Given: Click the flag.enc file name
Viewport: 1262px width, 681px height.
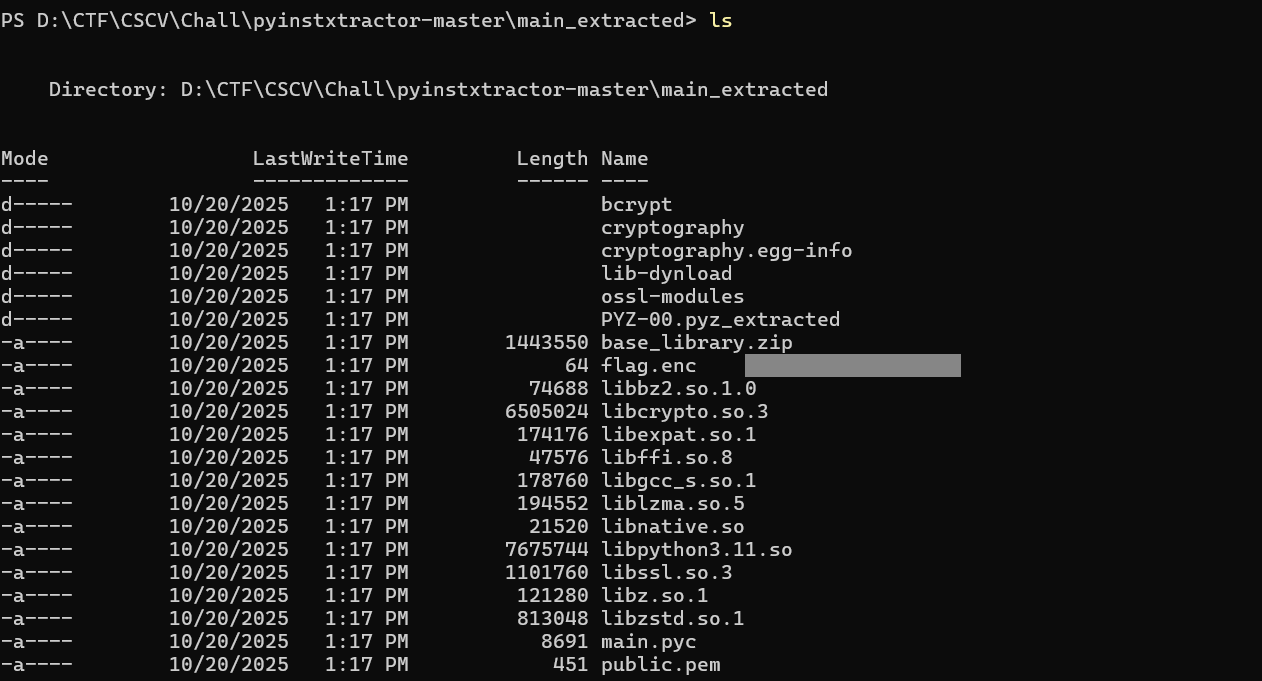Looking at the screenshot, I should (648, 366).
